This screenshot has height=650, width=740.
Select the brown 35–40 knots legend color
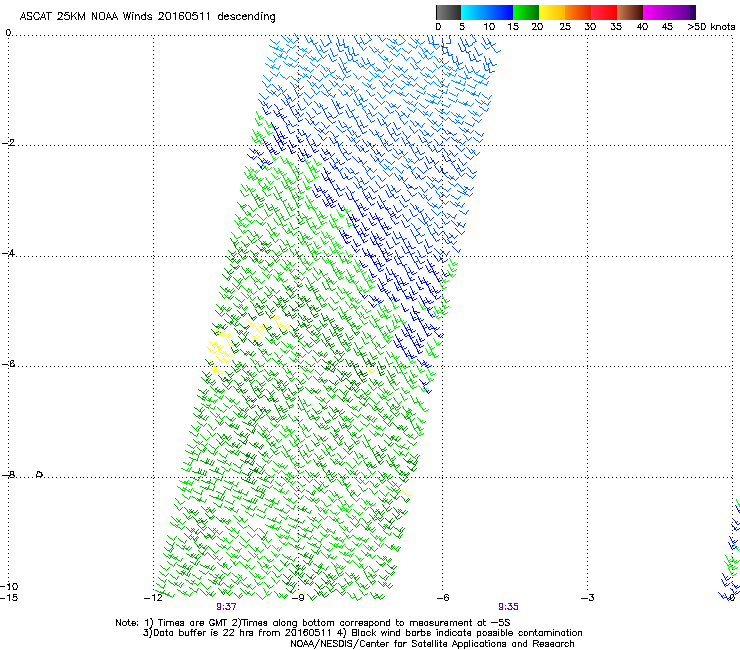(x=630, y=12)
